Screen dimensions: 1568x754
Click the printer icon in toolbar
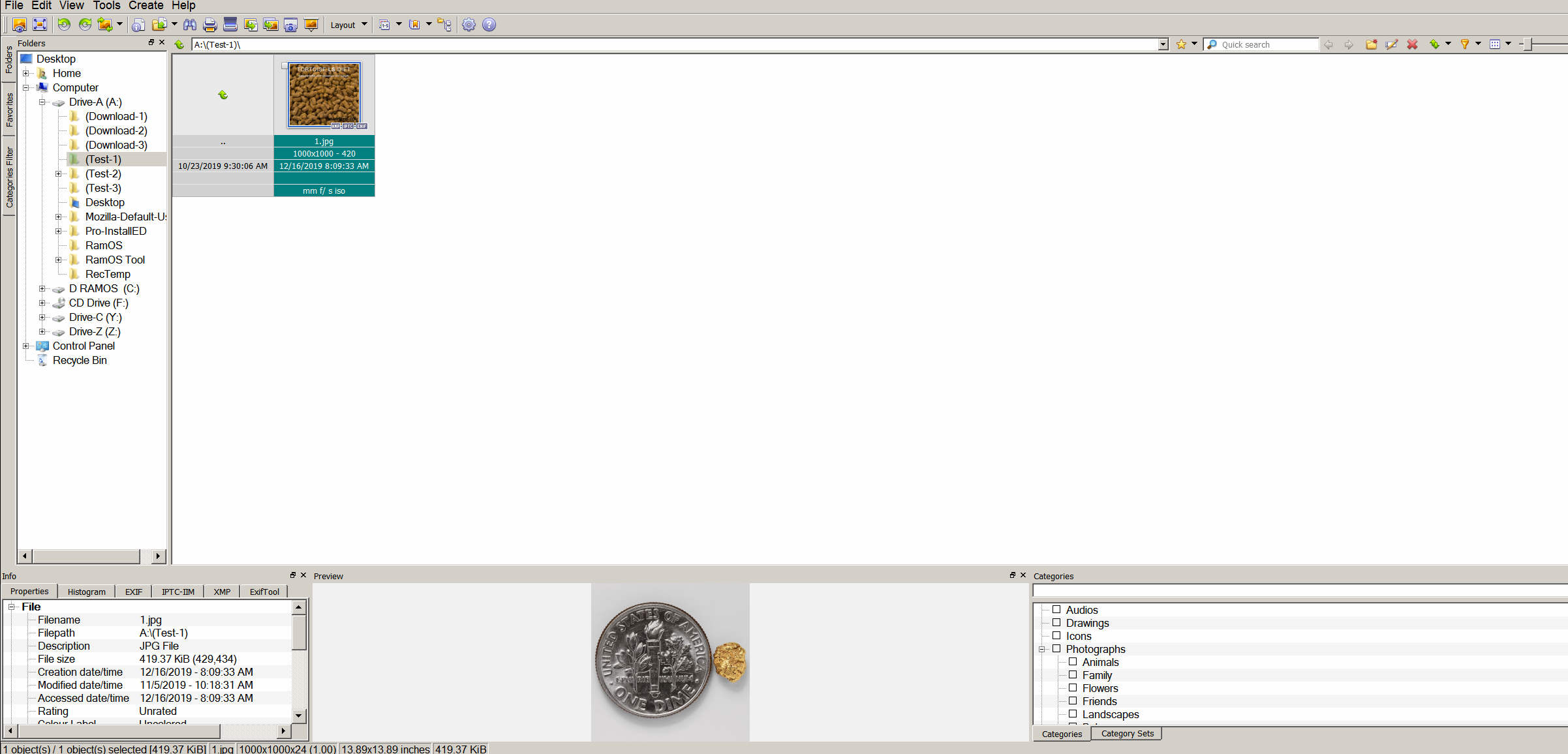click(209, 25)
